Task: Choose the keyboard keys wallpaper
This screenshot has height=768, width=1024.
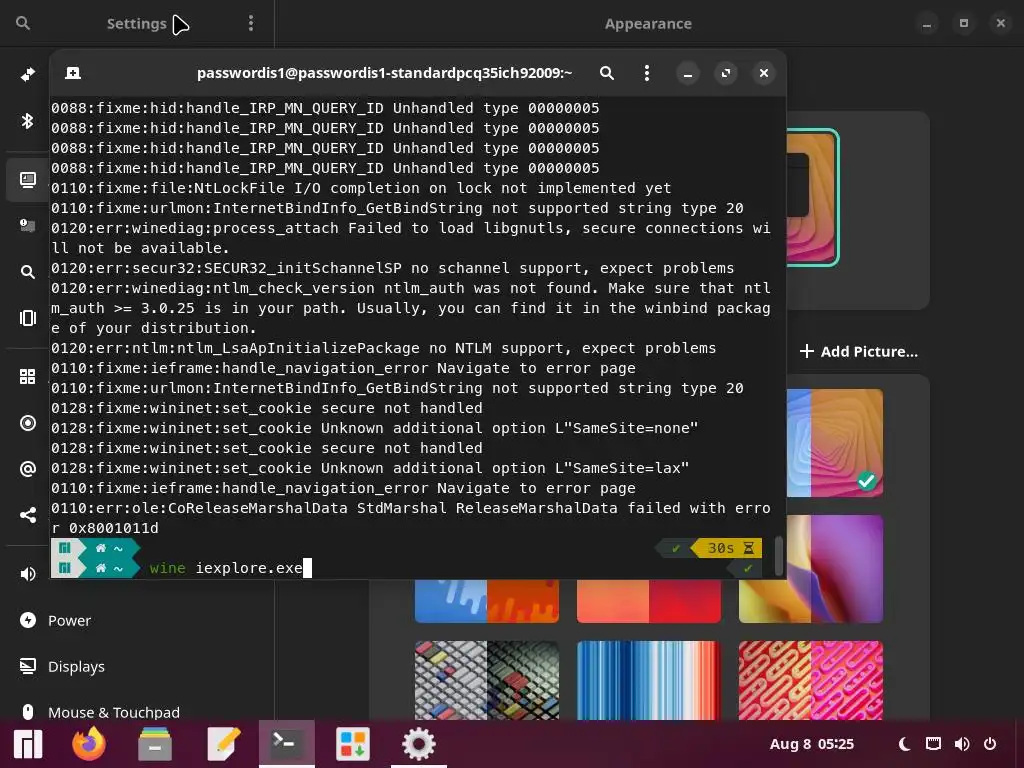Action: click(x=487, y=680)
